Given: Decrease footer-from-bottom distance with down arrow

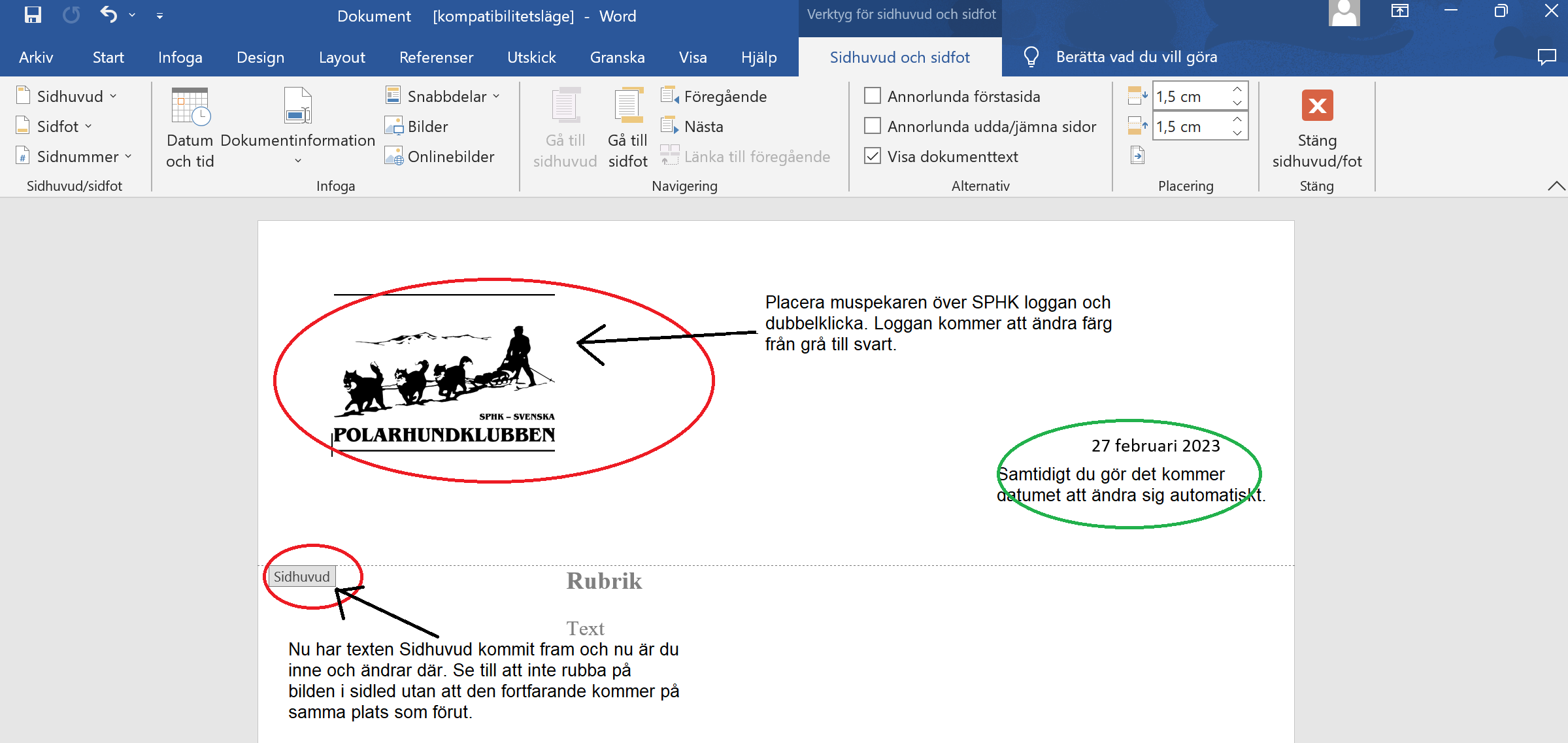Looking at the screenshot, I should click(1237, 133).
